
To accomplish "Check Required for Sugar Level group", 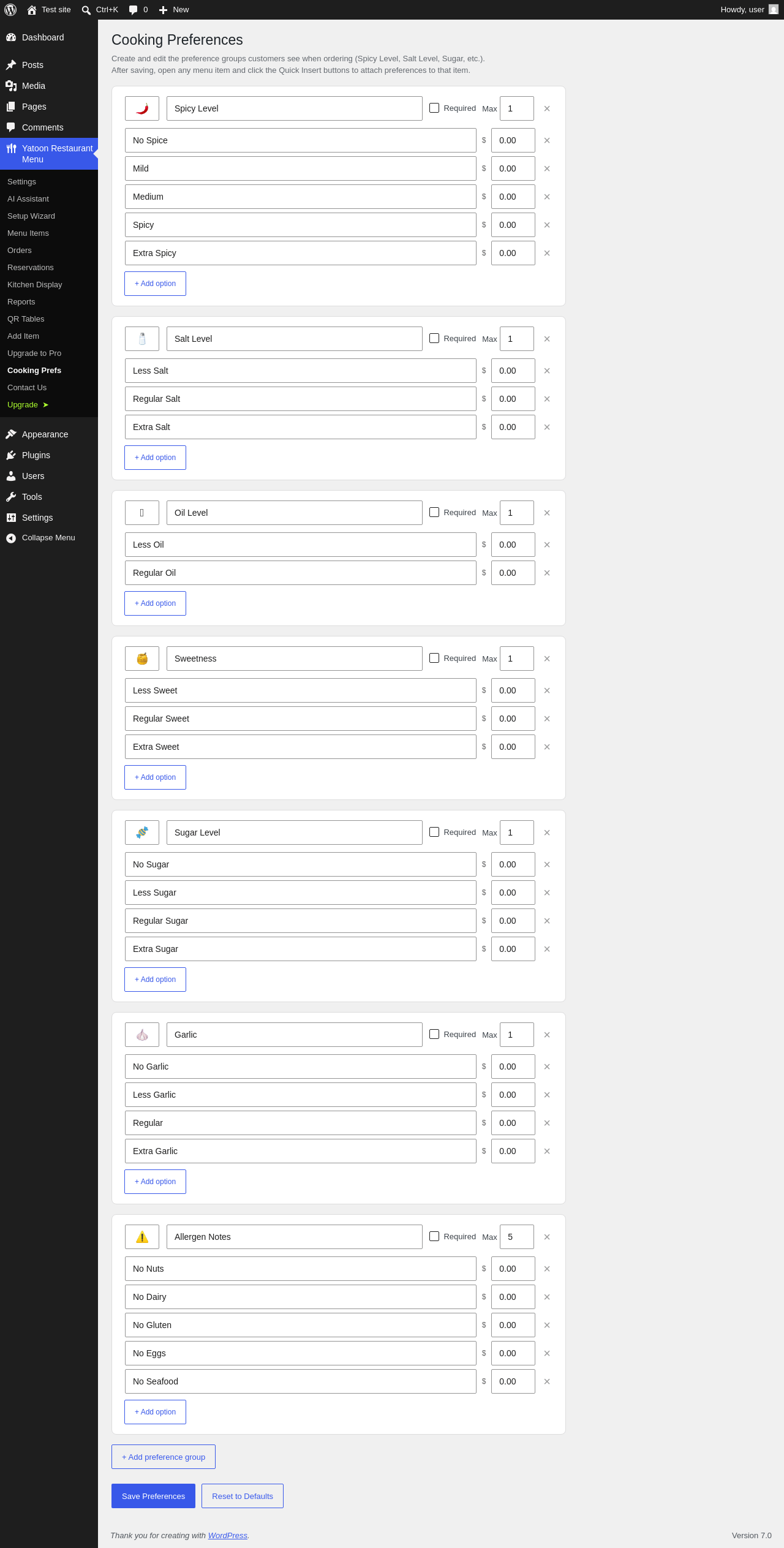I will (434, 832).
